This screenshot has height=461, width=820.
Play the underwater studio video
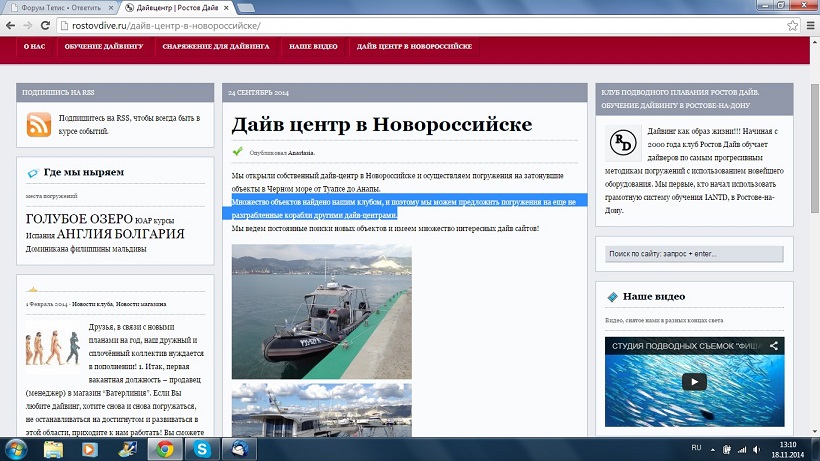click(694, 382)
